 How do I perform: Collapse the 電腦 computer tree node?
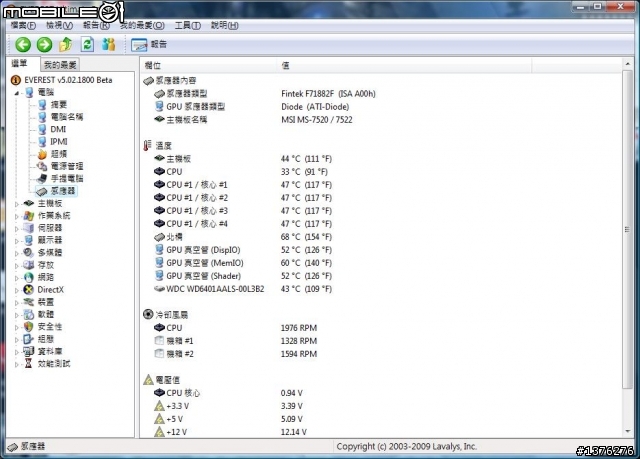[17, 93]
